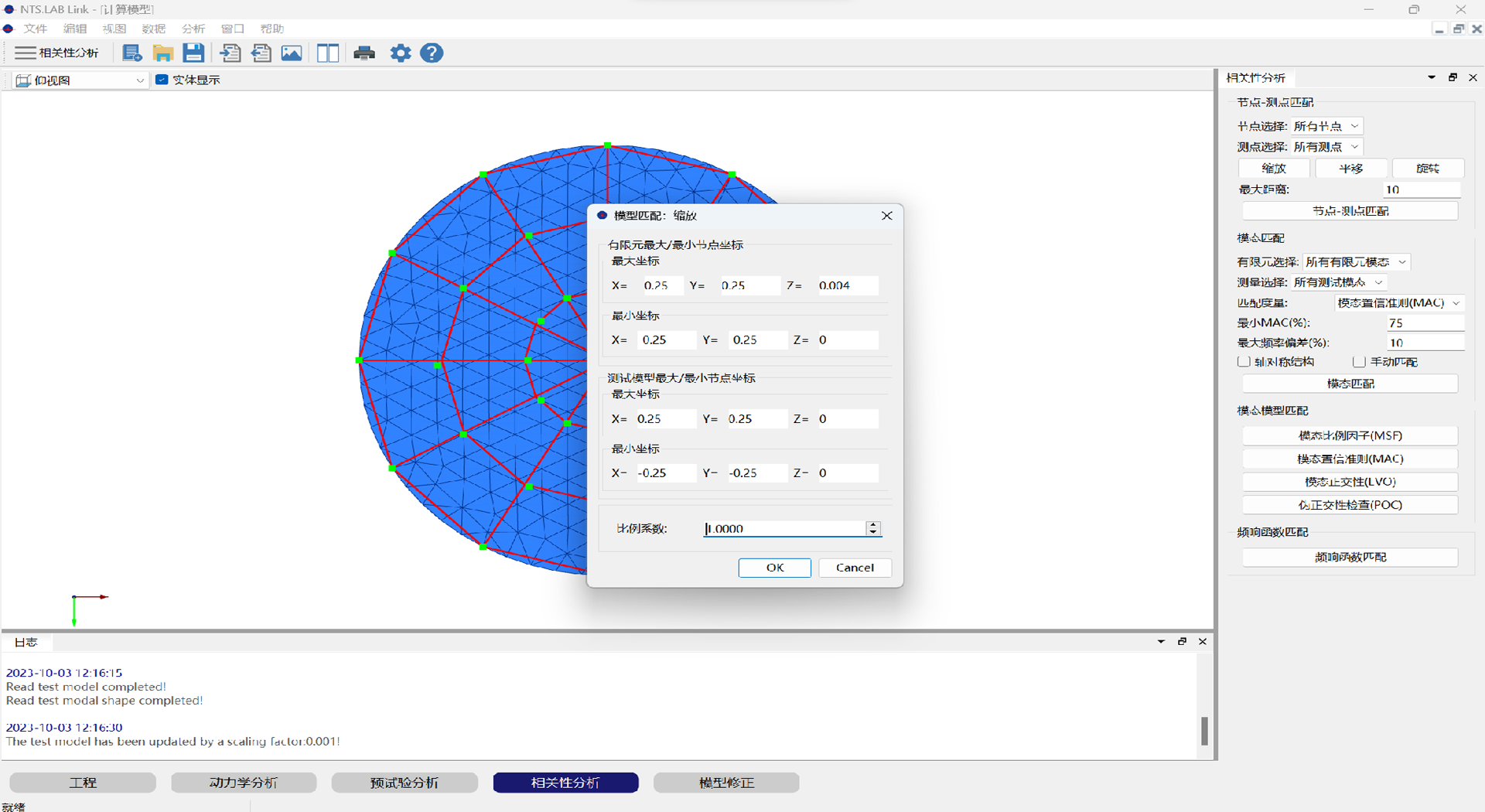Image resolution: width=1485 pixels, height=812 pixels.
Task: Open folder via the toolbar icon
Action: point(162,53)
